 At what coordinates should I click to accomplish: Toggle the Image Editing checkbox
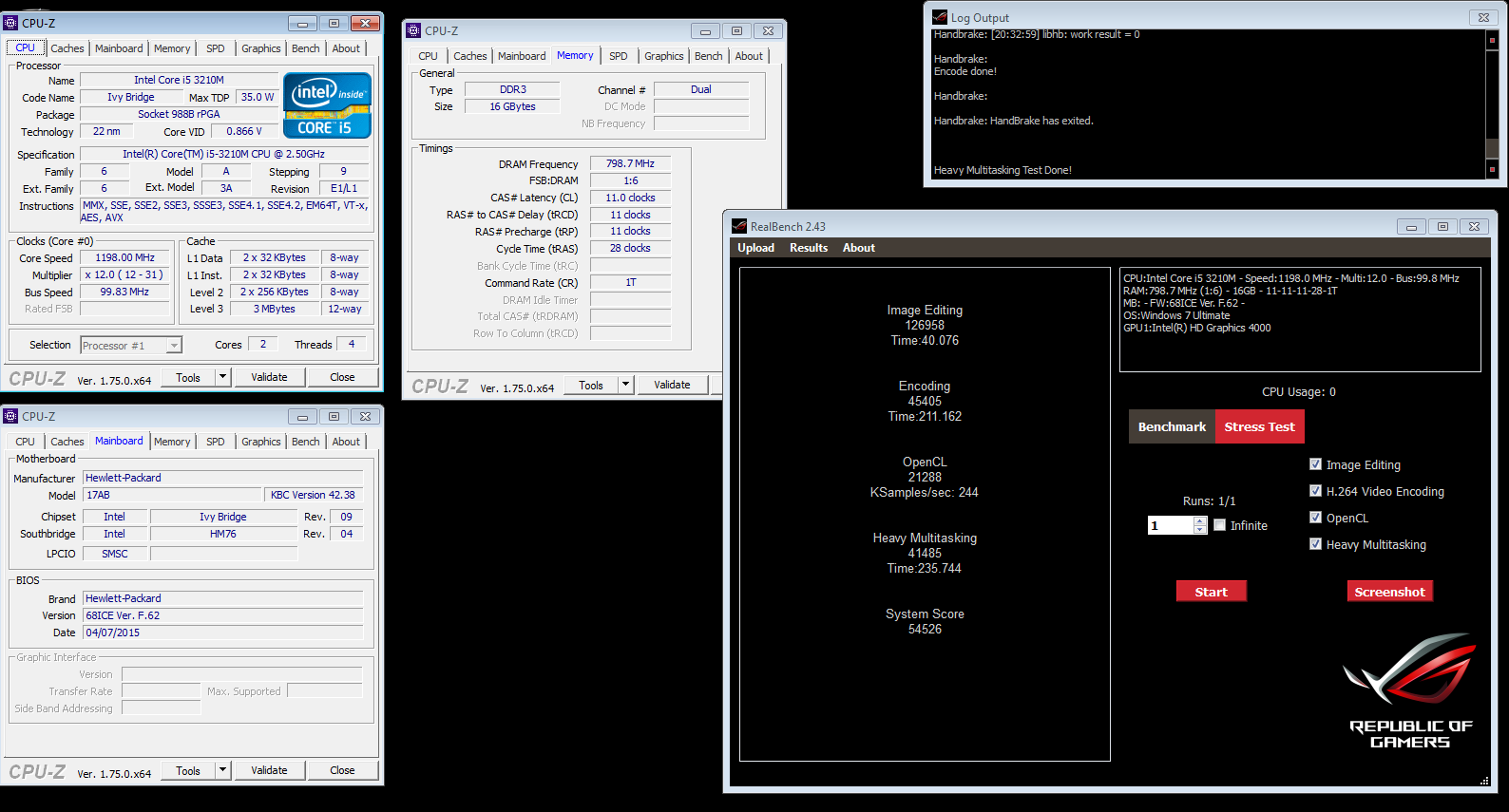click(x=1315, y=464)
